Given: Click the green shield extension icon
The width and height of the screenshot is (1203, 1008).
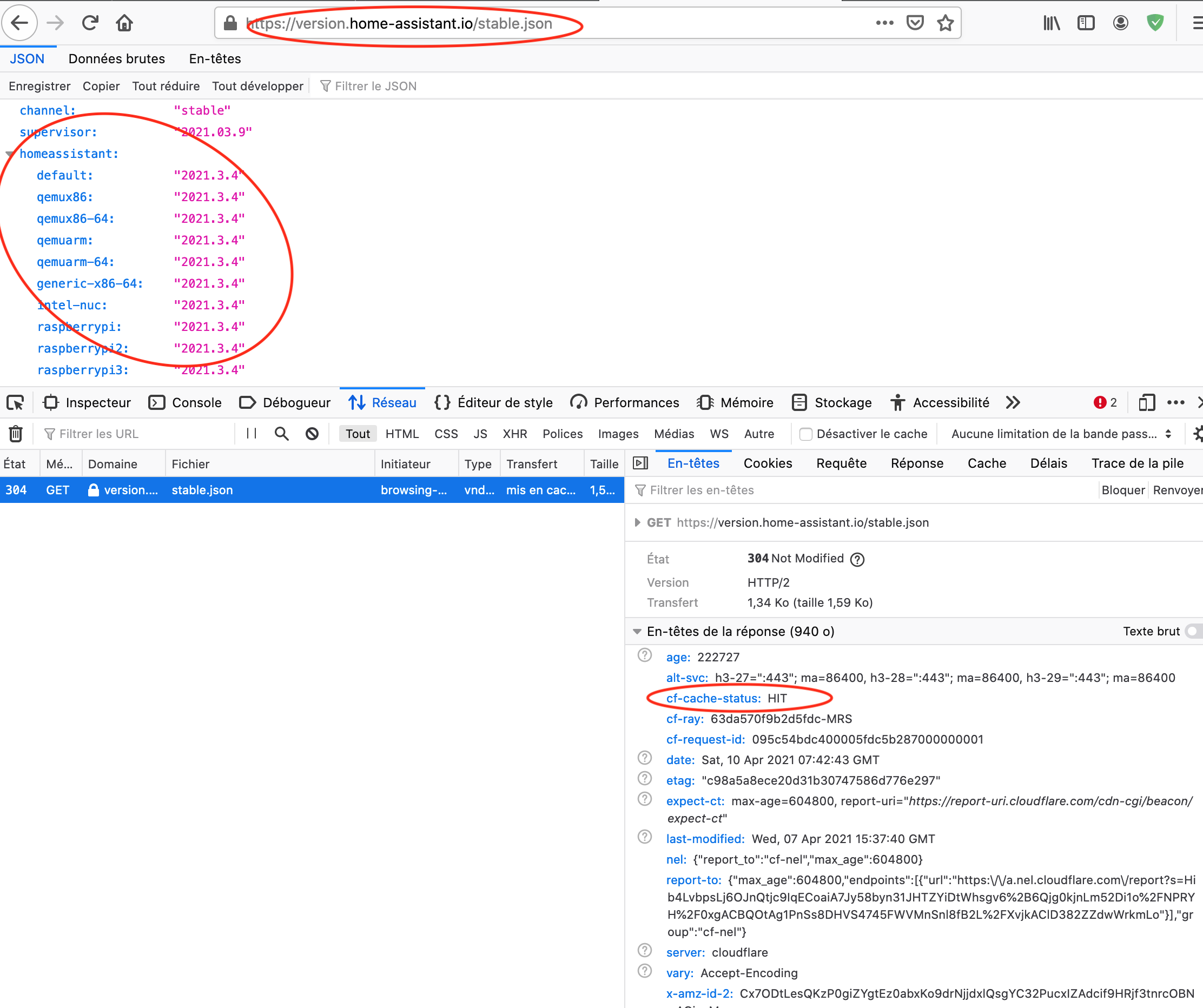Looking at the screenshot, I should tap(1155, 23).
